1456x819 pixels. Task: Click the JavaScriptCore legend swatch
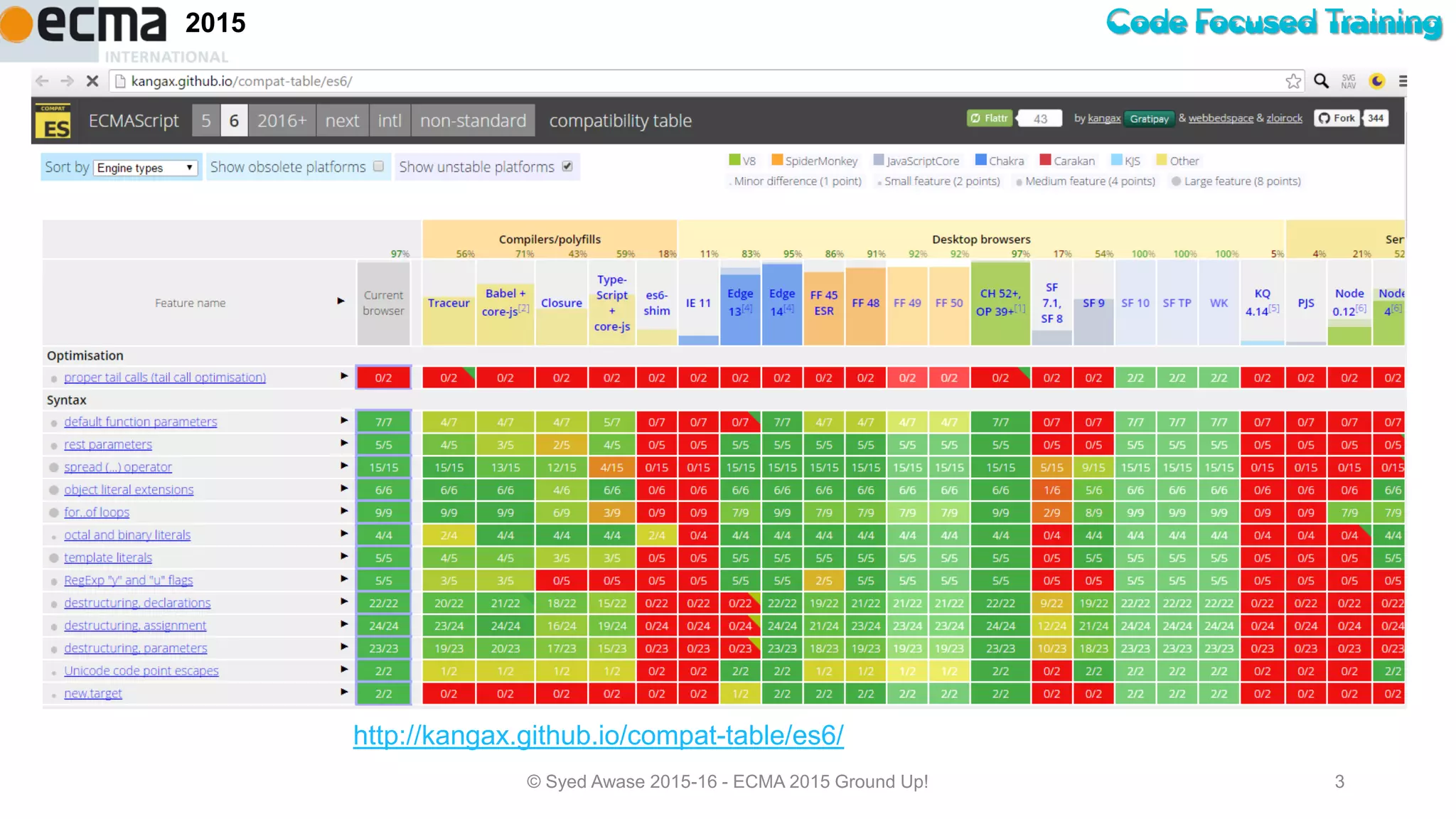click(x=879, y=160)
